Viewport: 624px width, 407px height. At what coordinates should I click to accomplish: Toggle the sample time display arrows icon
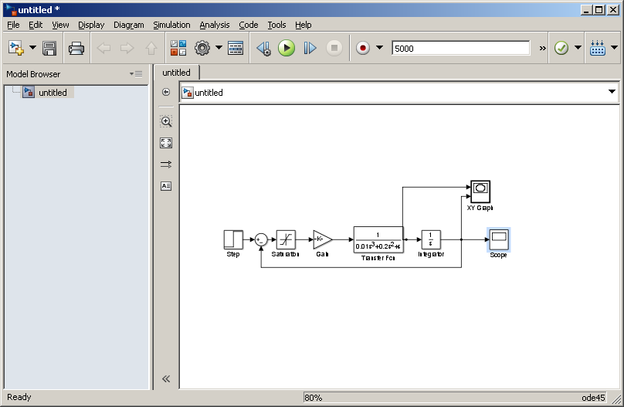[166, 164]
